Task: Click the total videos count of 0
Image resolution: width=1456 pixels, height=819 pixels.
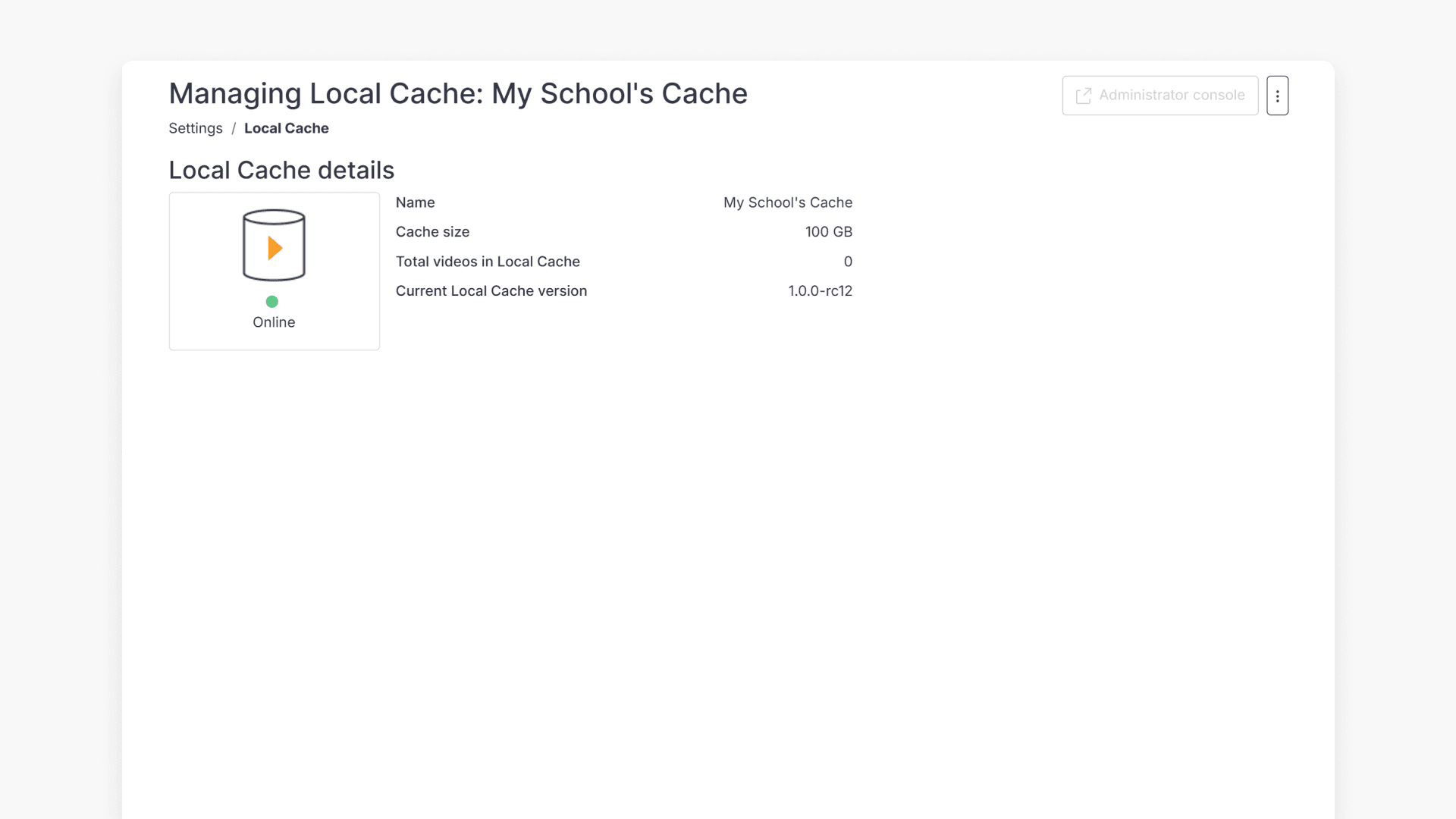Action: click(x=848, y=262)
